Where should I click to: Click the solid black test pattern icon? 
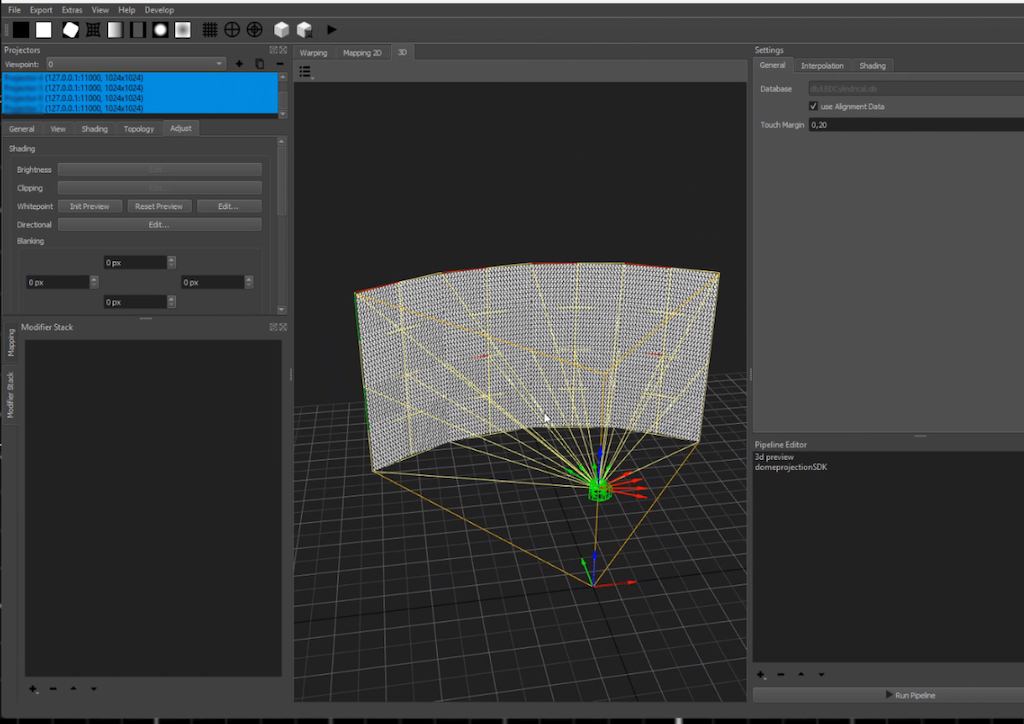click(21, 30)
